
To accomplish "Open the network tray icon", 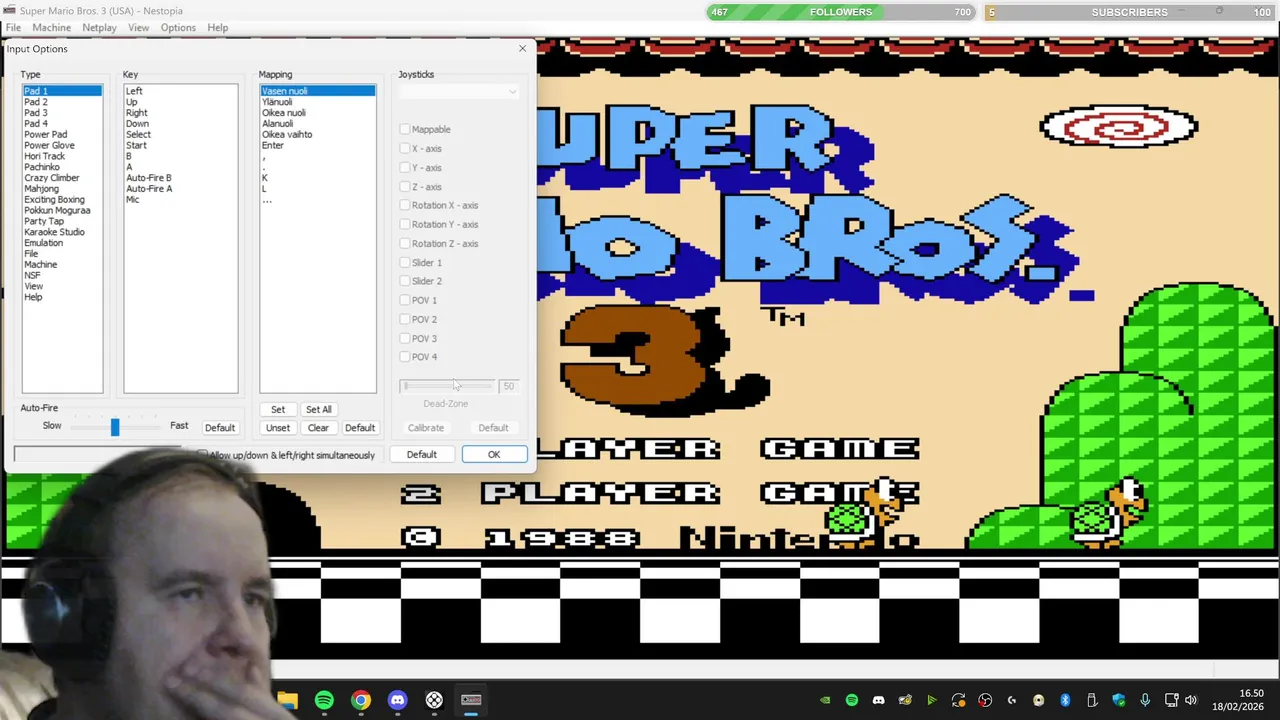I will (x=1171, y=700).
